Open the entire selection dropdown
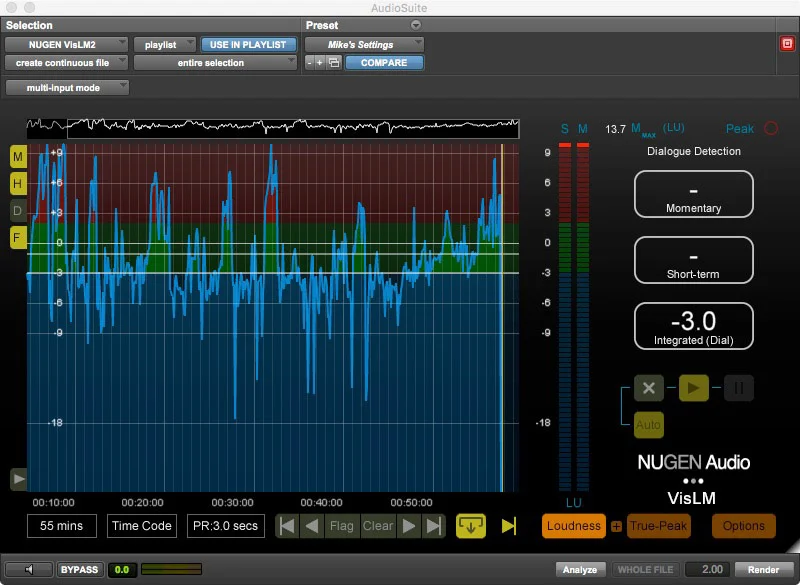This screenshot has width=800, height=585. pyautogui.click(x=215, y=63)
